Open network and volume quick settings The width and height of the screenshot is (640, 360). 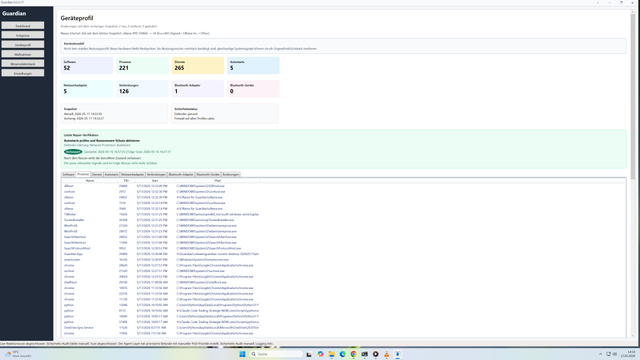[611, 354]
